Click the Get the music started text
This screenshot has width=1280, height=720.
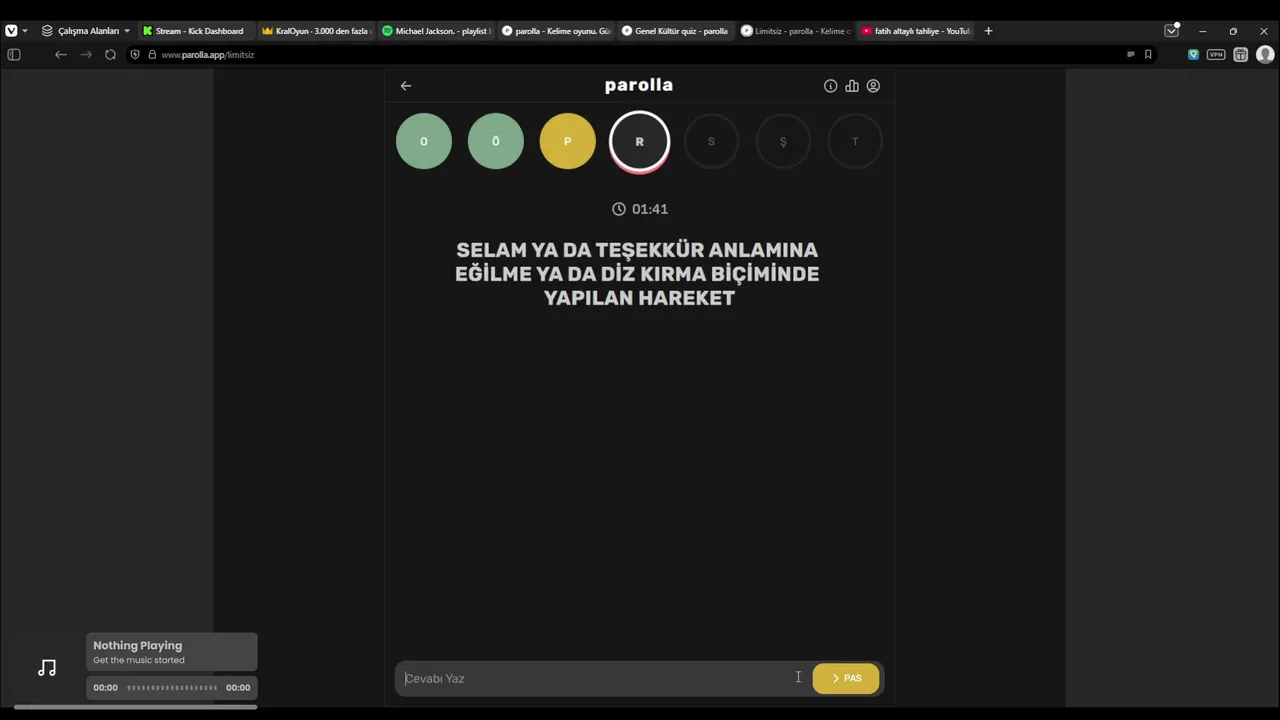coord(139,660)
